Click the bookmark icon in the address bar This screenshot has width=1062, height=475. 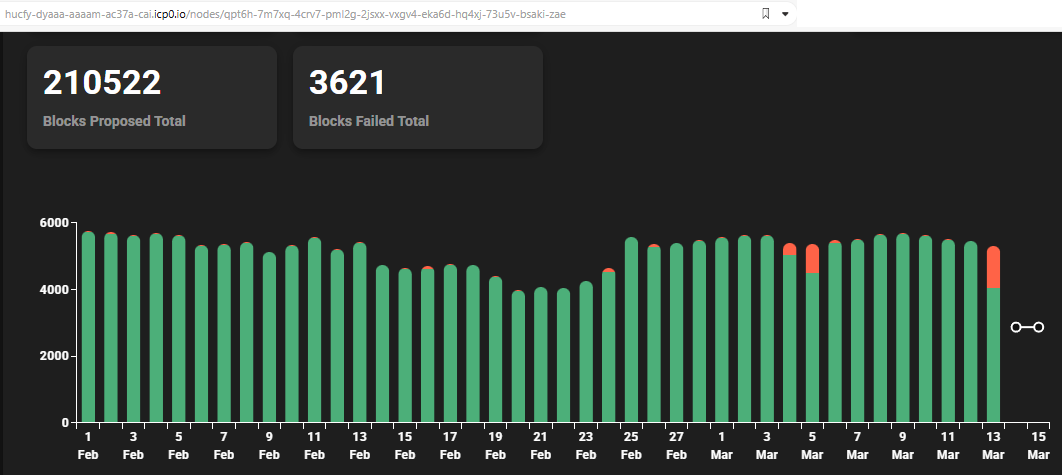pos(765,14)
